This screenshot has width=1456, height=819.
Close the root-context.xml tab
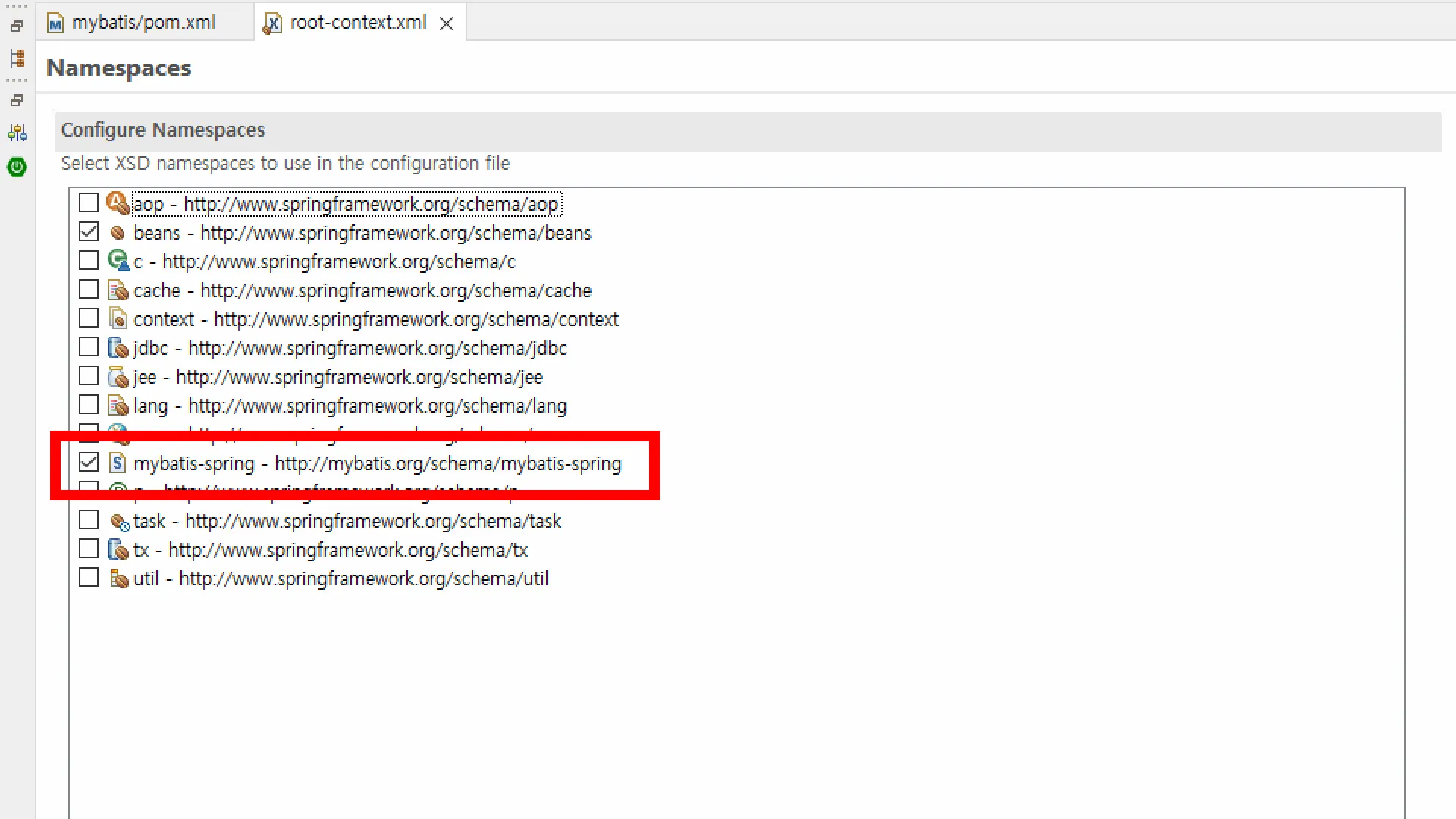click(447, 24)
